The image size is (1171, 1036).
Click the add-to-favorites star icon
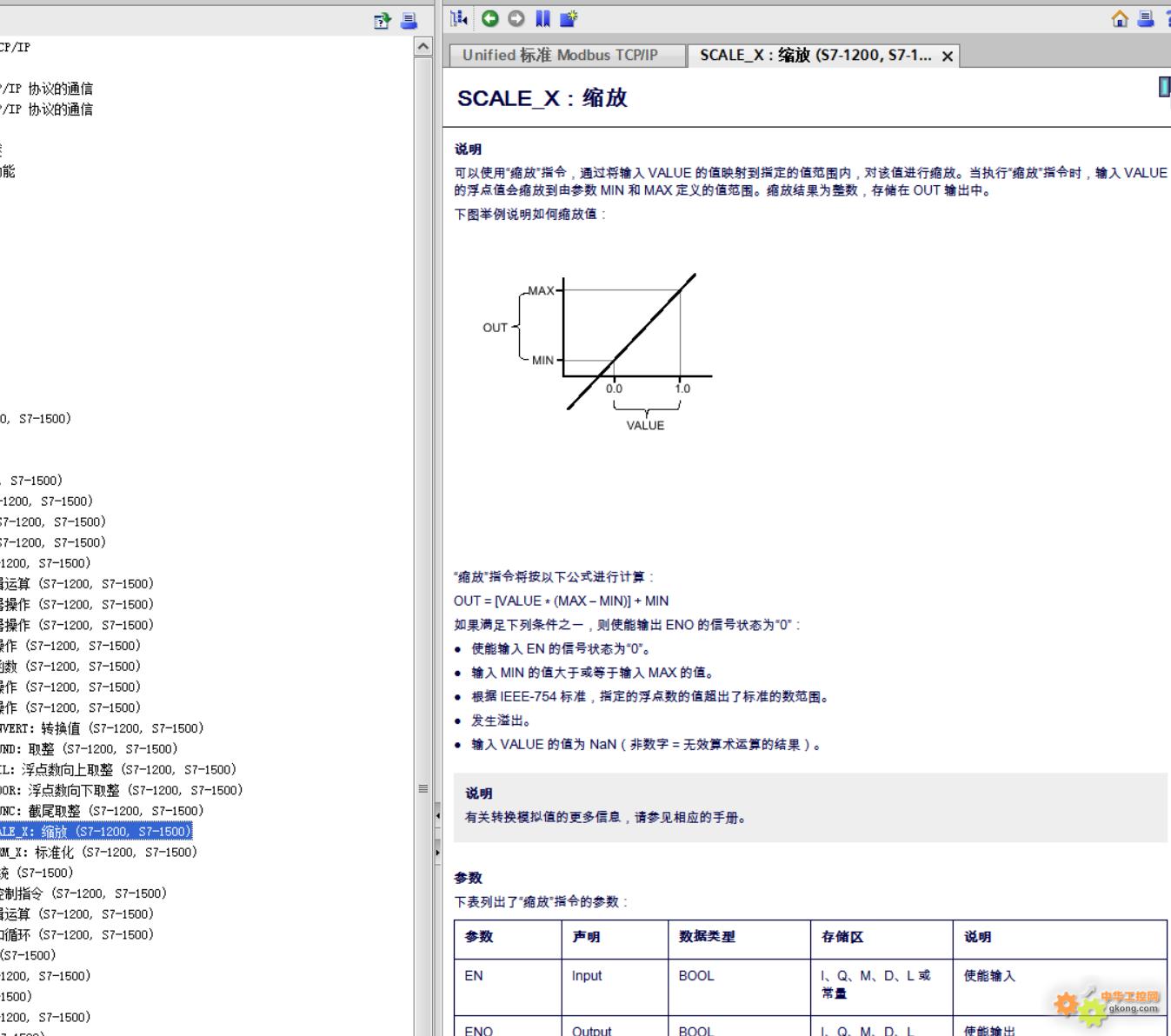569,18
